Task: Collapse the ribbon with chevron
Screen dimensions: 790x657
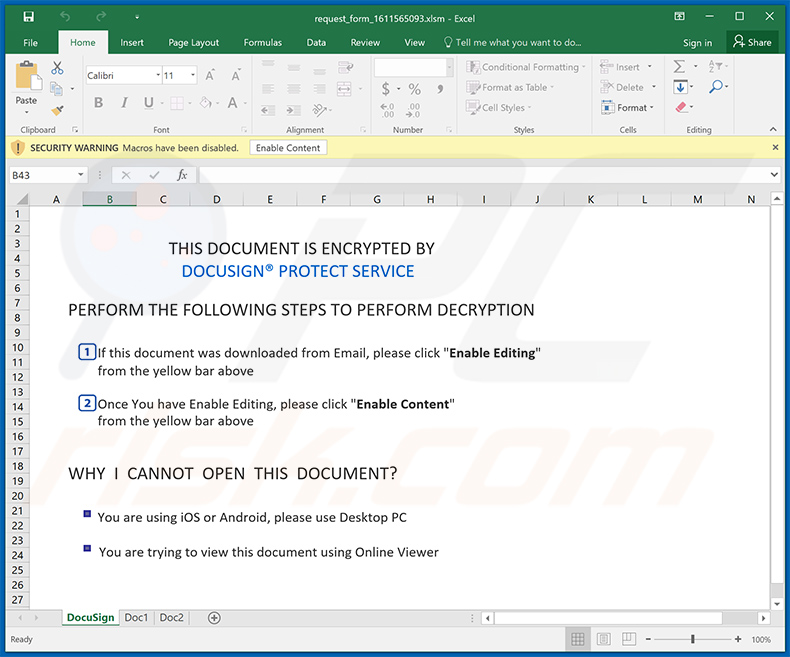Action: point(773,129)
